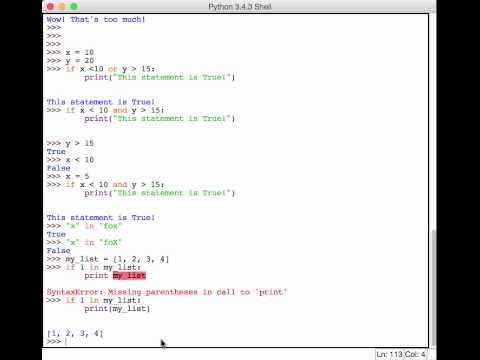480x360 pixels.
Task: Click the 'Wow! That's too much!' output line
Action: (96, 19)
